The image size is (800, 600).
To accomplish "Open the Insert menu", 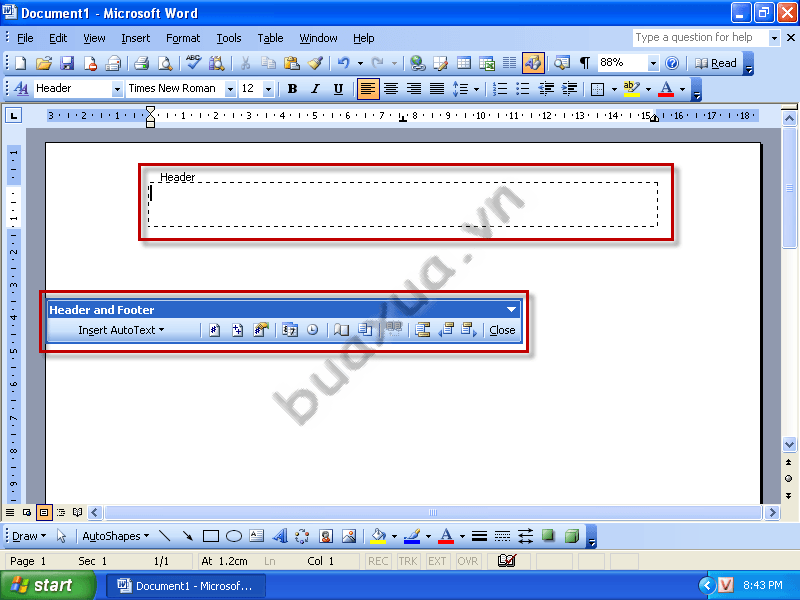I will pos(136,38).
